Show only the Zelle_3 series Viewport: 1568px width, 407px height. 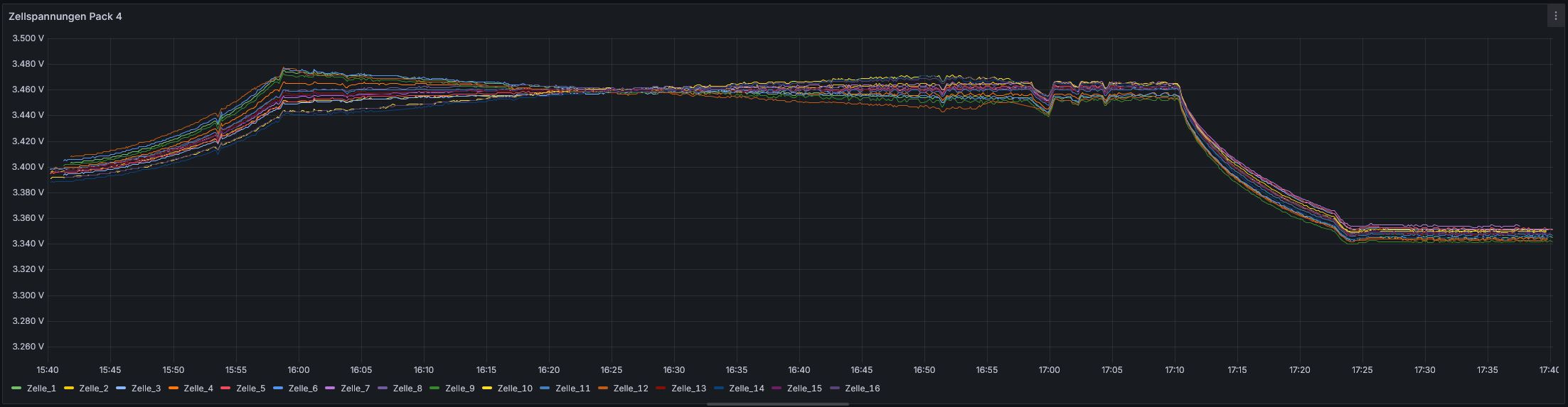tap(146, 389)
